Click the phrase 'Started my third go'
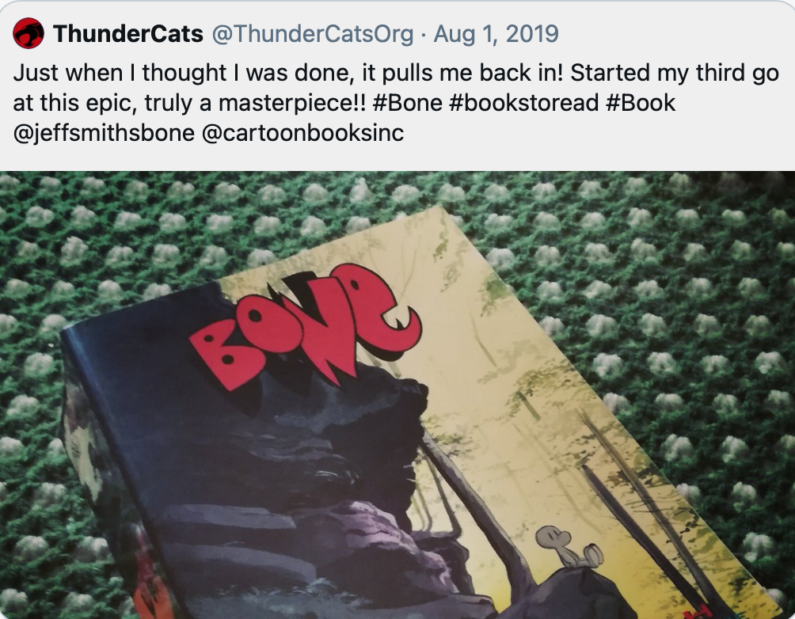Image resolution: width=795 pixels, height=619 pixels. click(674, 73)
